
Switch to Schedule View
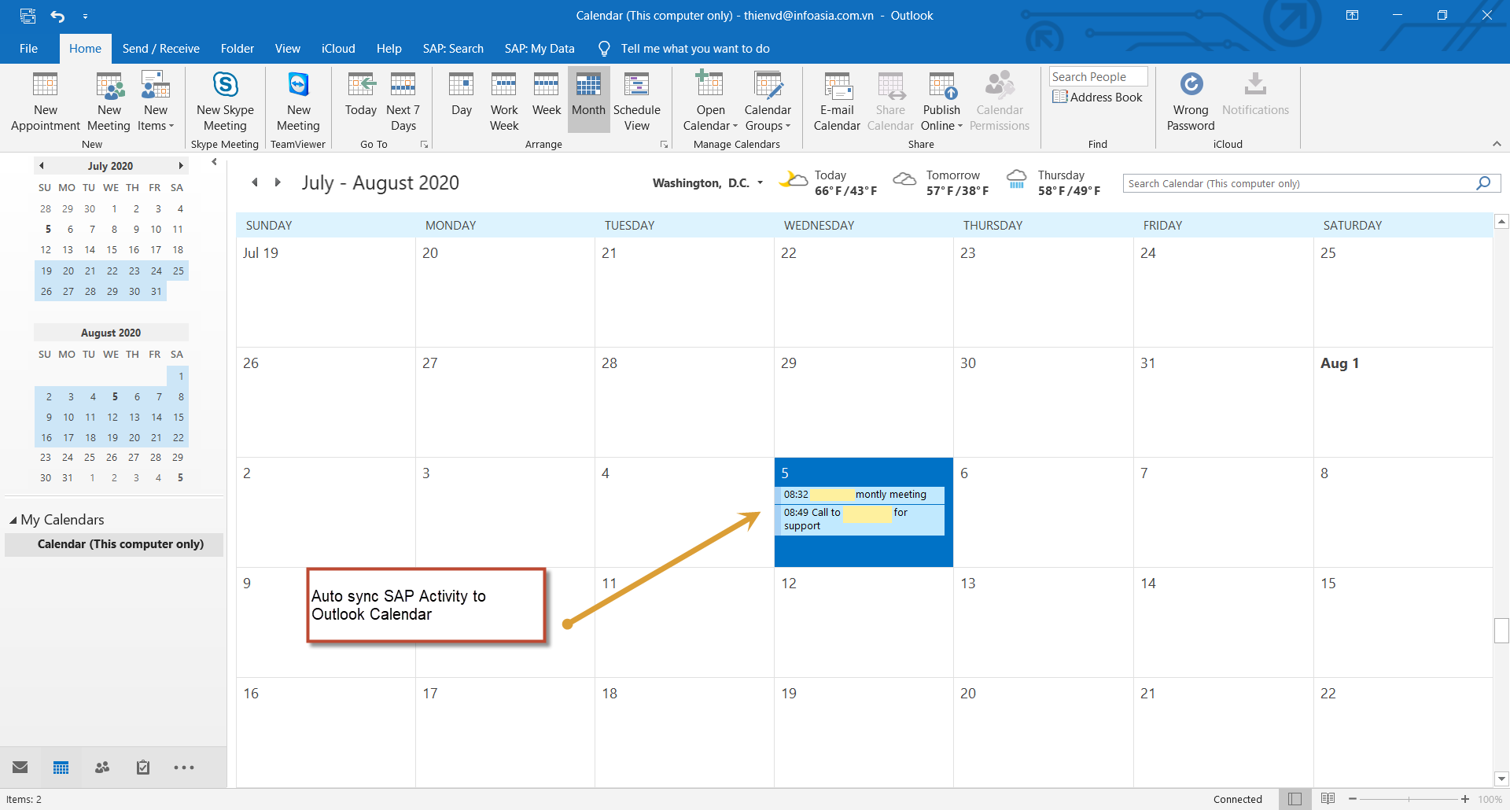click(637, 102)
